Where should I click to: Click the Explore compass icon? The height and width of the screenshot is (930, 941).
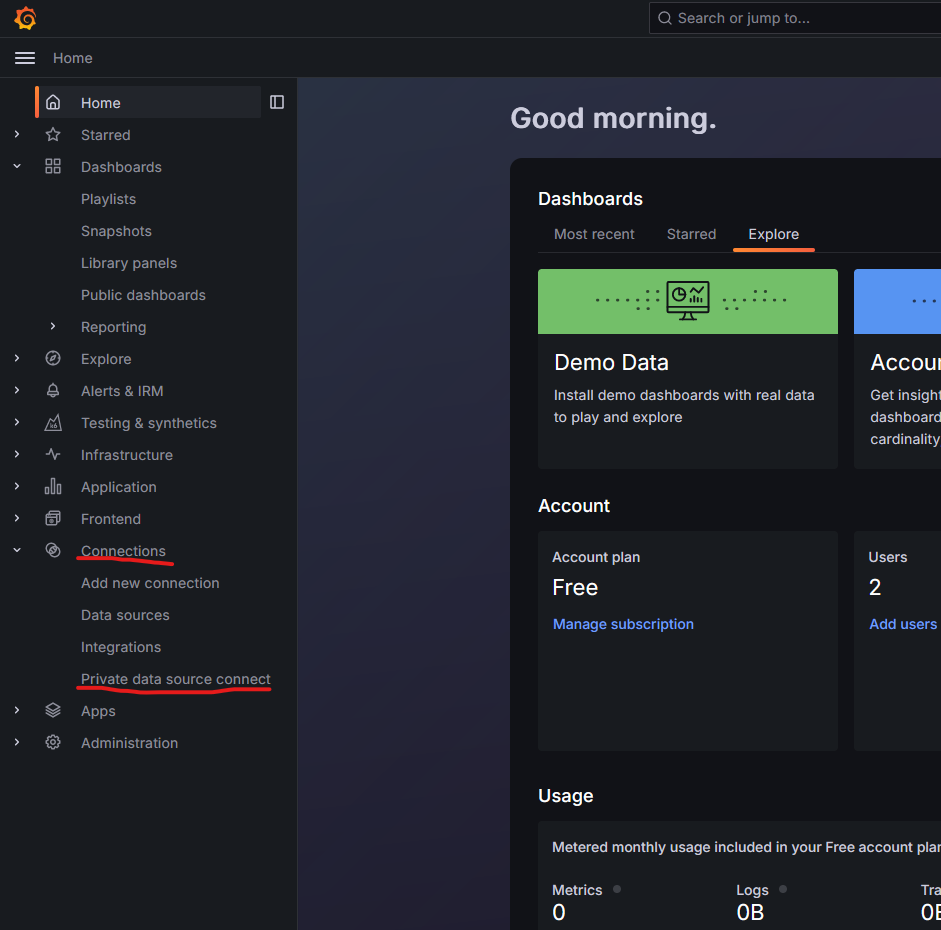53,359
